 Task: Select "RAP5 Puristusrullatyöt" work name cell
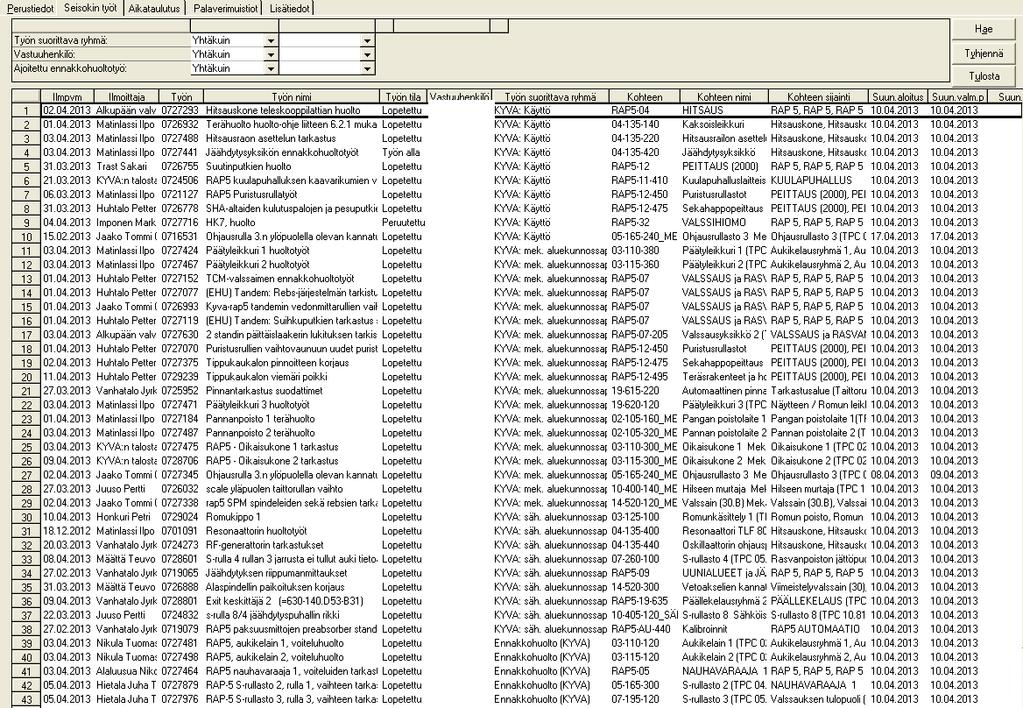291,194
